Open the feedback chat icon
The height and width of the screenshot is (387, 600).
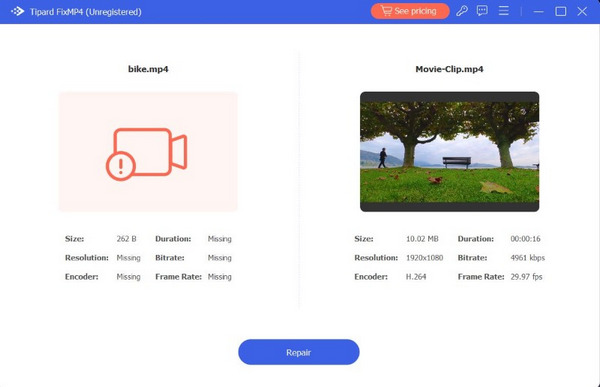pos(482,11)
